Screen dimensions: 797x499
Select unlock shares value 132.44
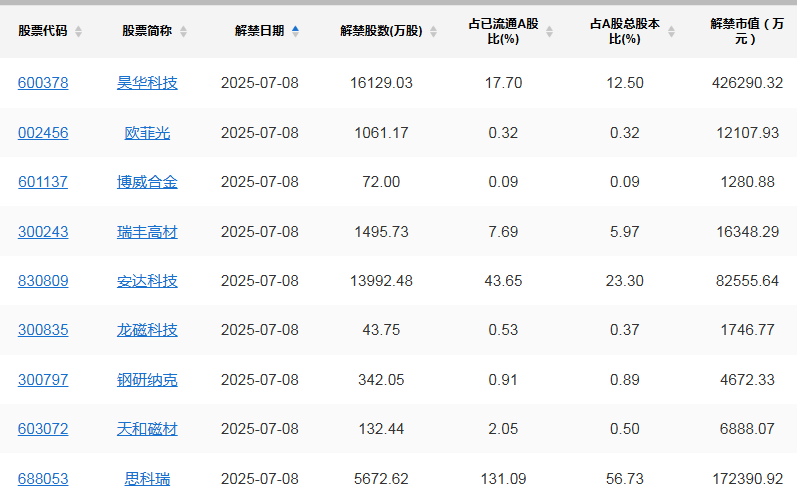click(381, 429)
